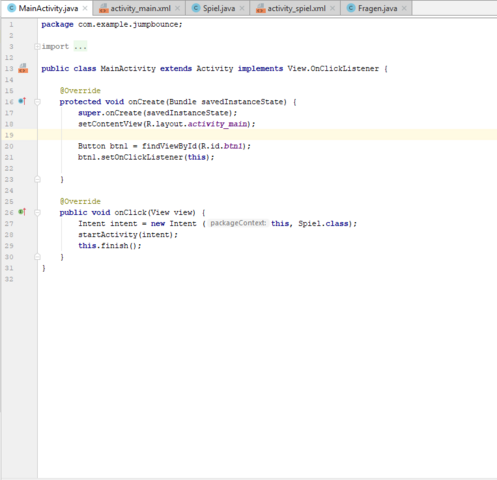Close the activity_main.xml tab
497x480 pixels.
coord(177,8)
